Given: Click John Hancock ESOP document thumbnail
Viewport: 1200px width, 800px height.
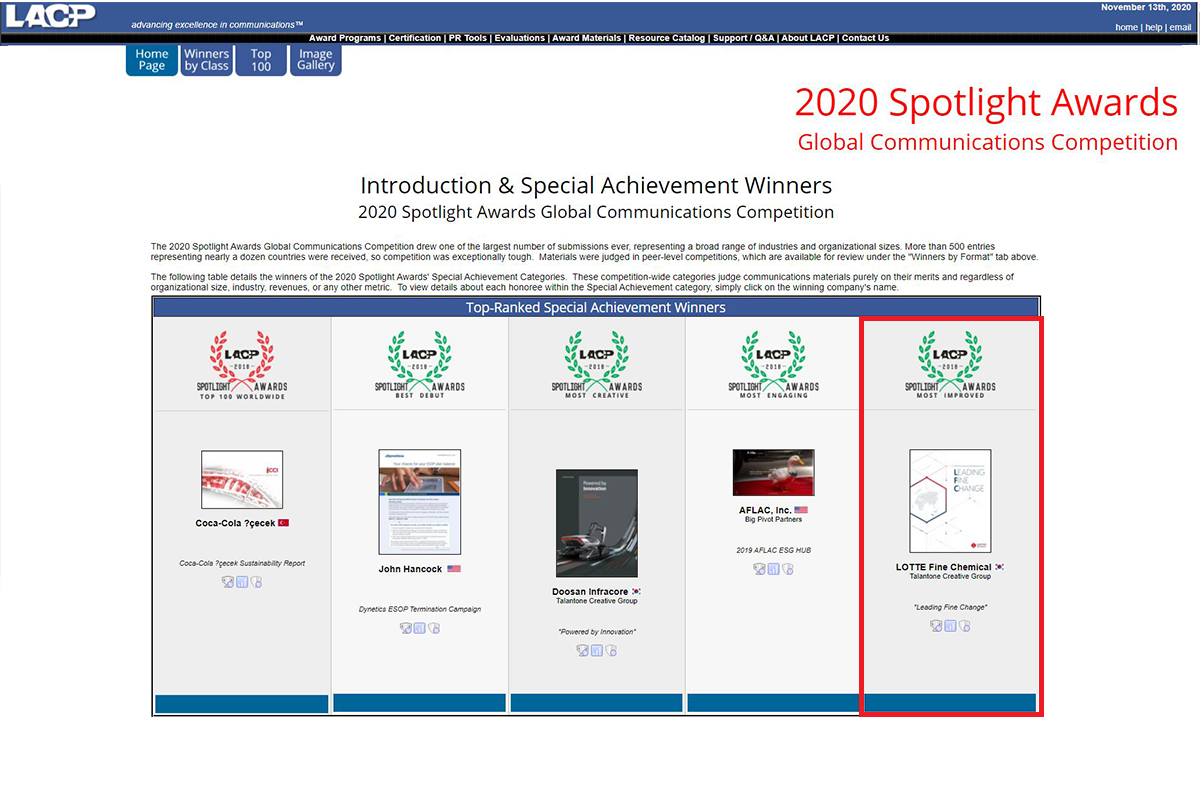Looking at the screenshot, I should (419, 502).
